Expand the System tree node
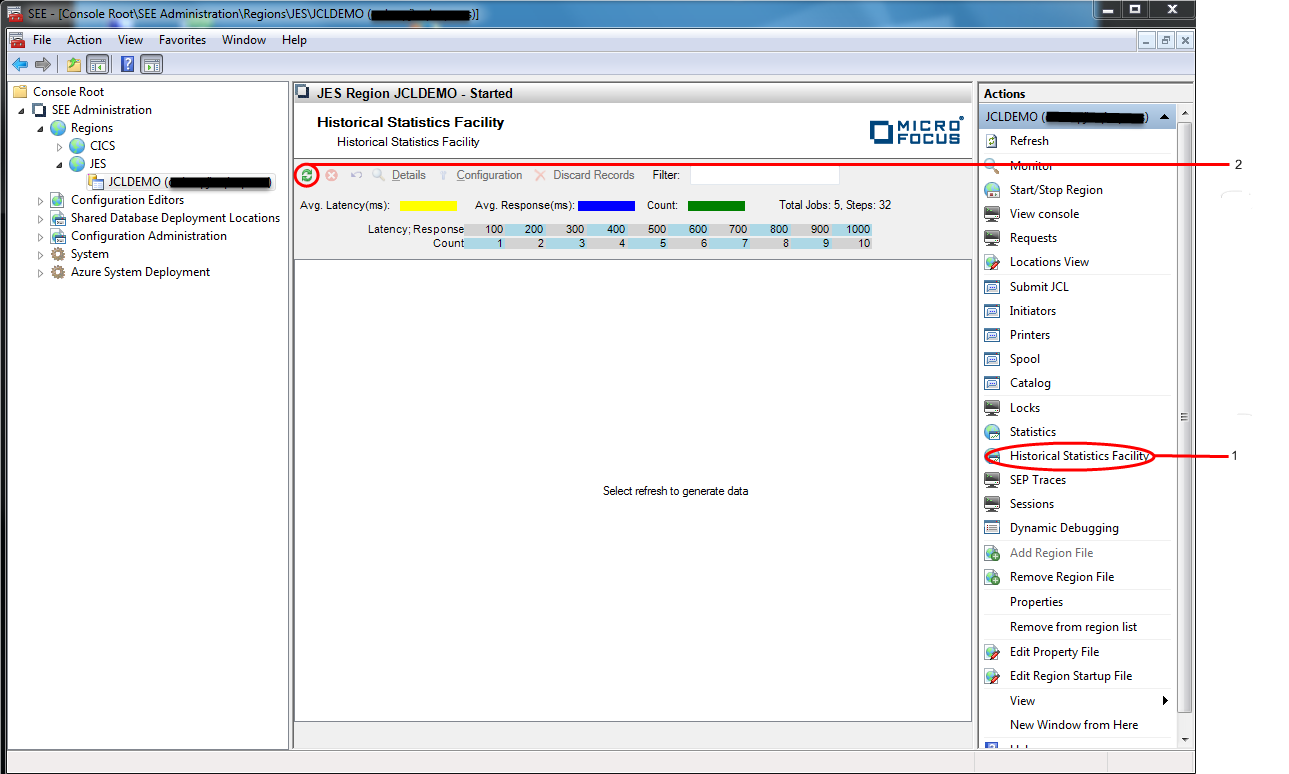Screen dimensions: 1289x774 pos(41,254)
